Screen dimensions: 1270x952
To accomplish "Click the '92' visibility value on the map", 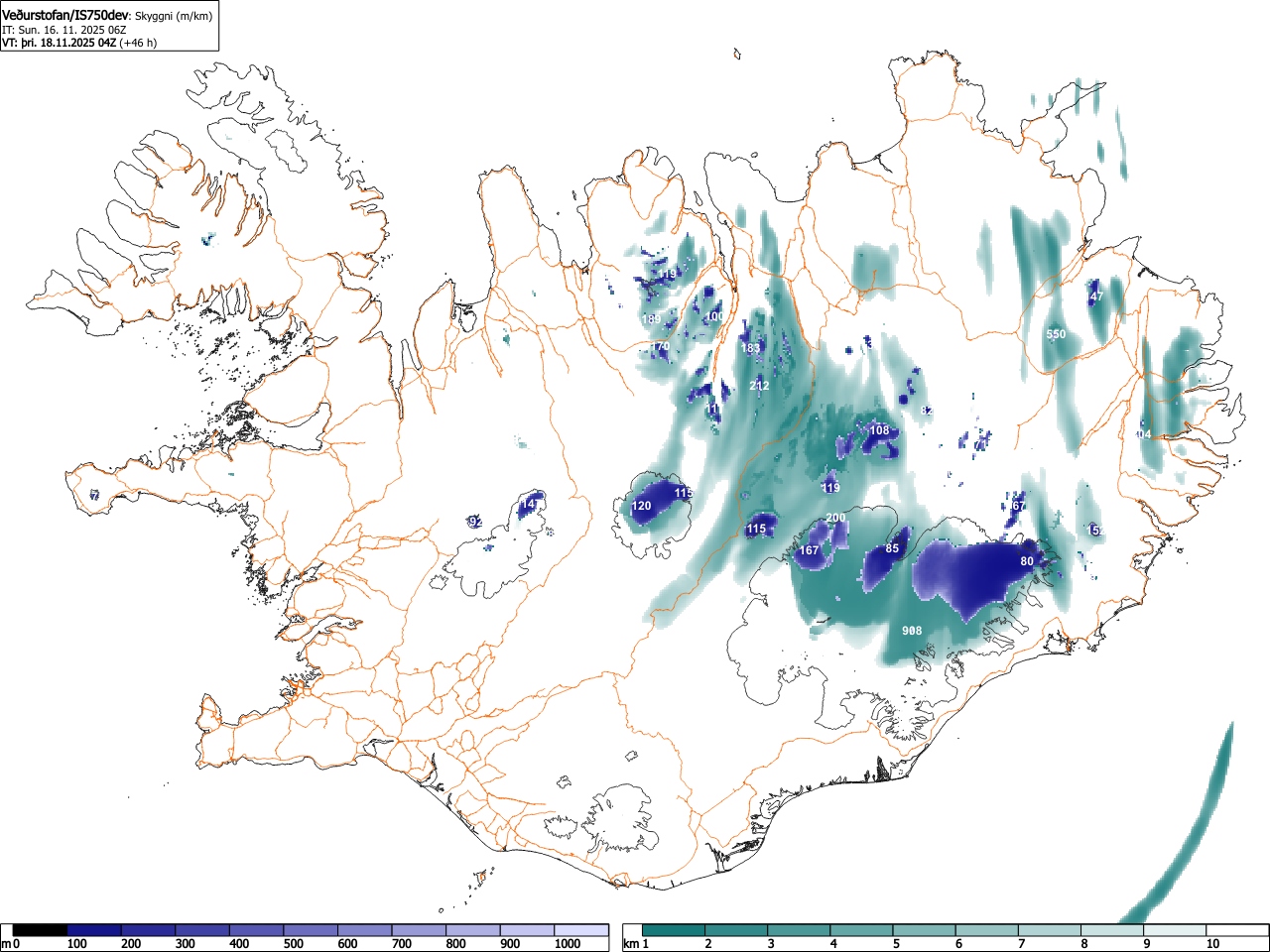I will click(475, 522).
